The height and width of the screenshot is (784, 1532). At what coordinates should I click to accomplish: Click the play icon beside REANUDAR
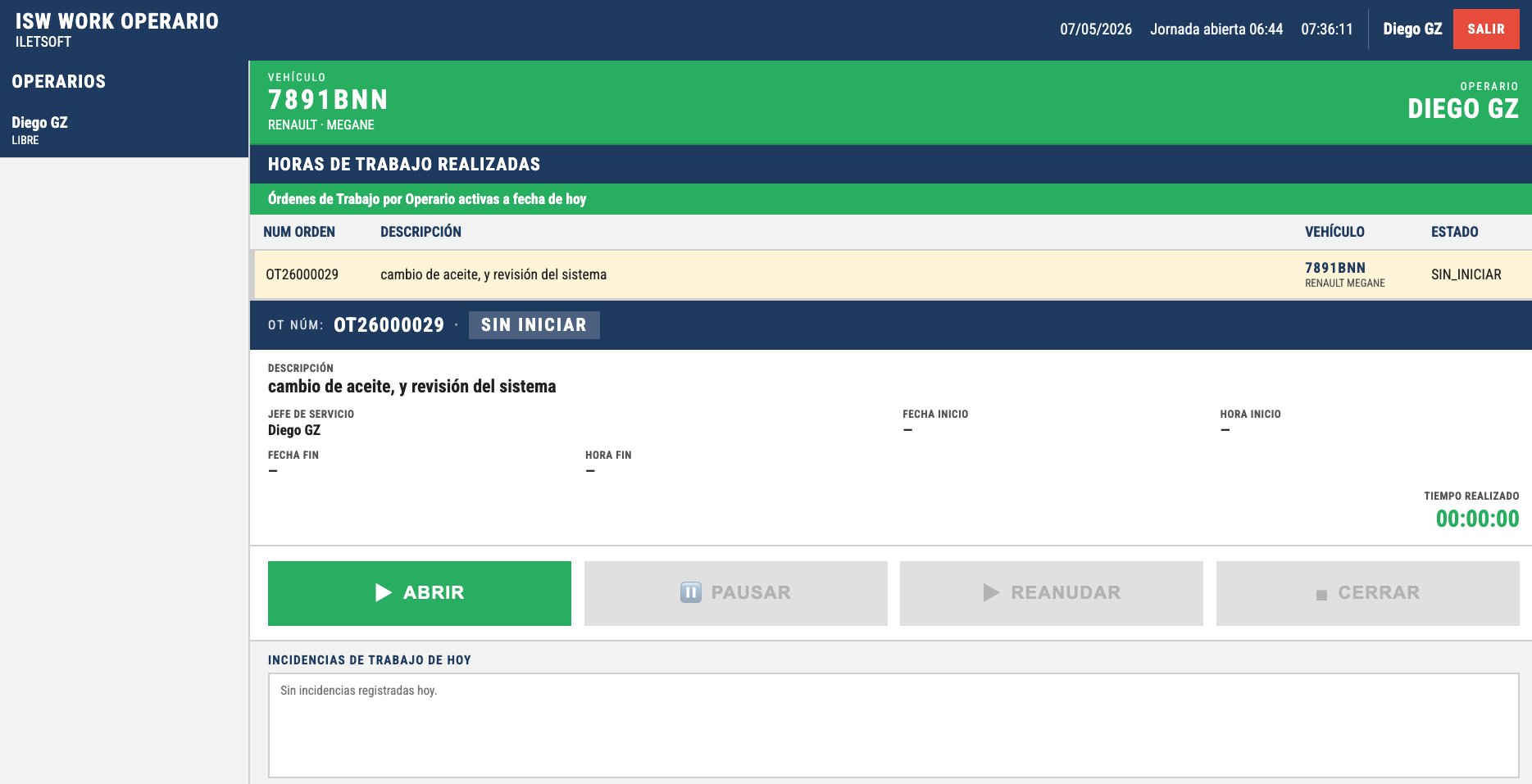coord(991,592)
